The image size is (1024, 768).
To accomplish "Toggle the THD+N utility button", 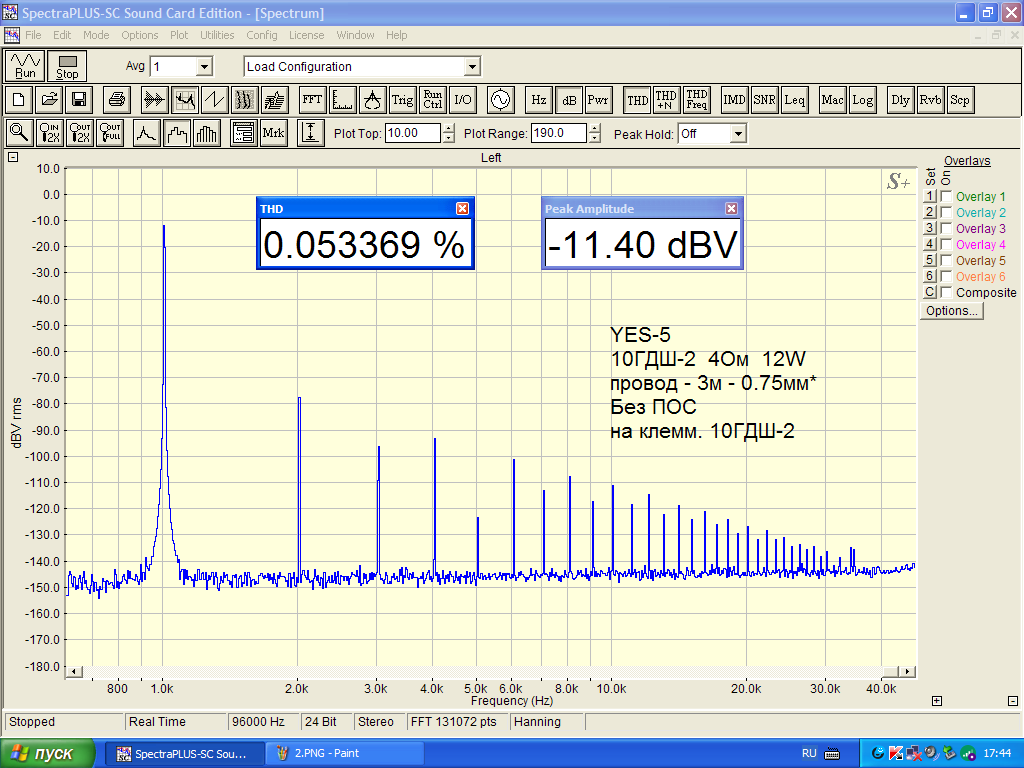I will coord(666,100).
